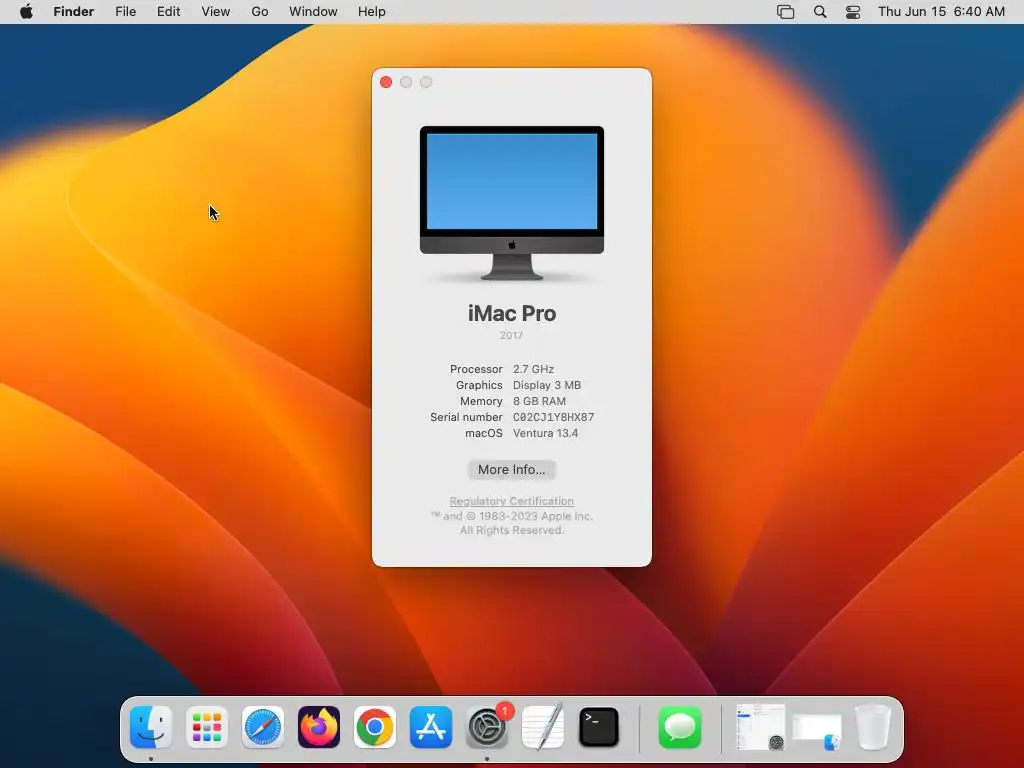This screenshot has width=1024, height=768.
Task: Click the date and time in menu bar
Action: (x=941, y=12)
